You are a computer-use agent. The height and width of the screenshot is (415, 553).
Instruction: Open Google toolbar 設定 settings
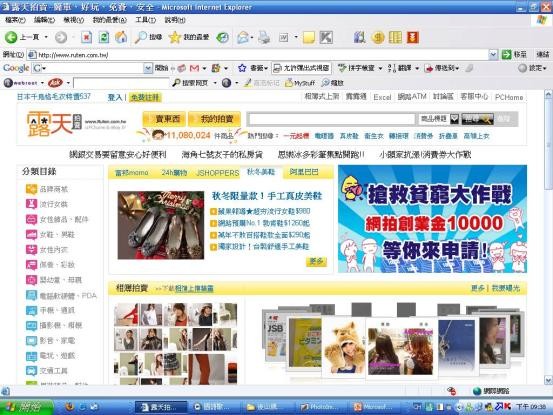pyautogui.click(x=533, y=68)
